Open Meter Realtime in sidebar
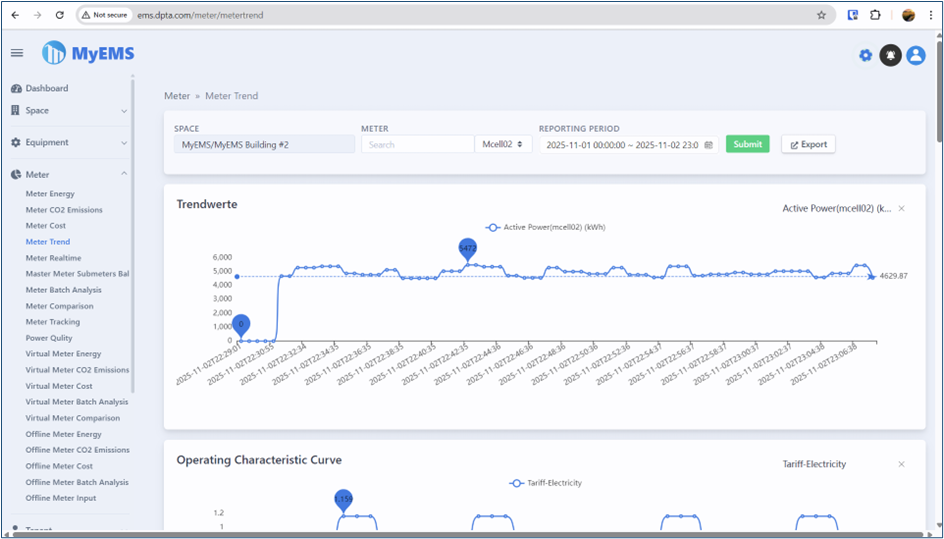944x539 pixels. click(53, 258)
